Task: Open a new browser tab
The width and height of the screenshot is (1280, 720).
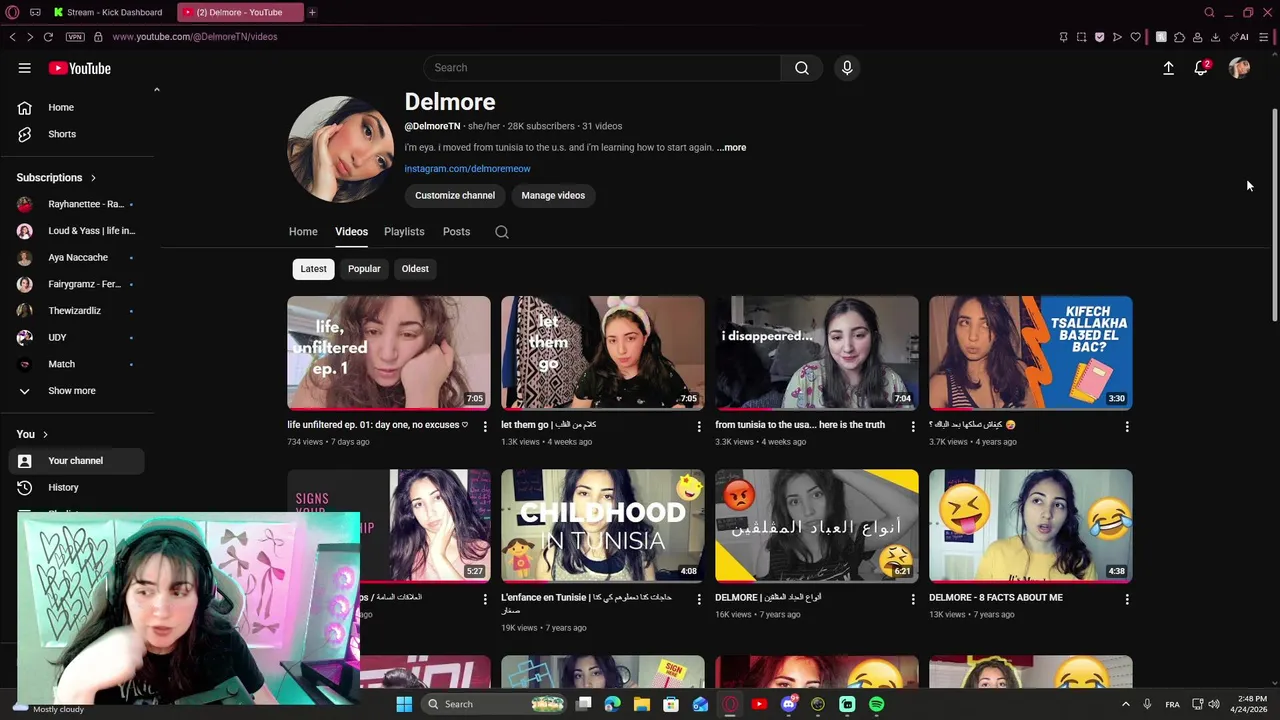Action: pyautogui.click(x=312, y=12)
